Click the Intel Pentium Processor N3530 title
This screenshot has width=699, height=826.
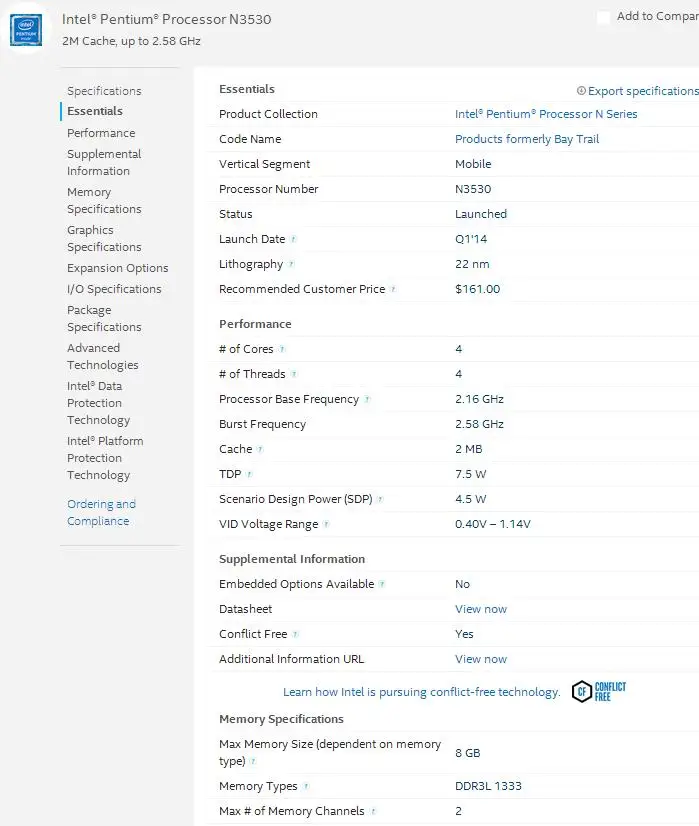[x=166, y=19]
